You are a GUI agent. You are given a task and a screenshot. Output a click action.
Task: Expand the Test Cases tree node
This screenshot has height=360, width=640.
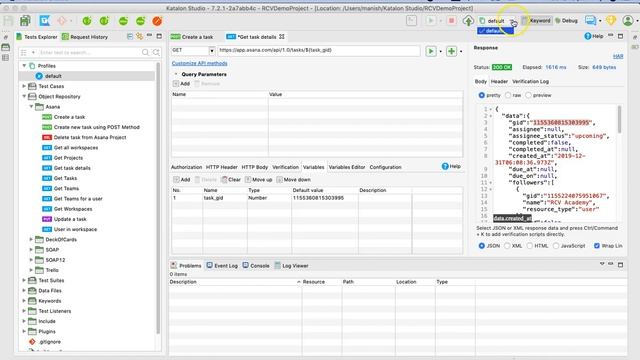point(24,86)
